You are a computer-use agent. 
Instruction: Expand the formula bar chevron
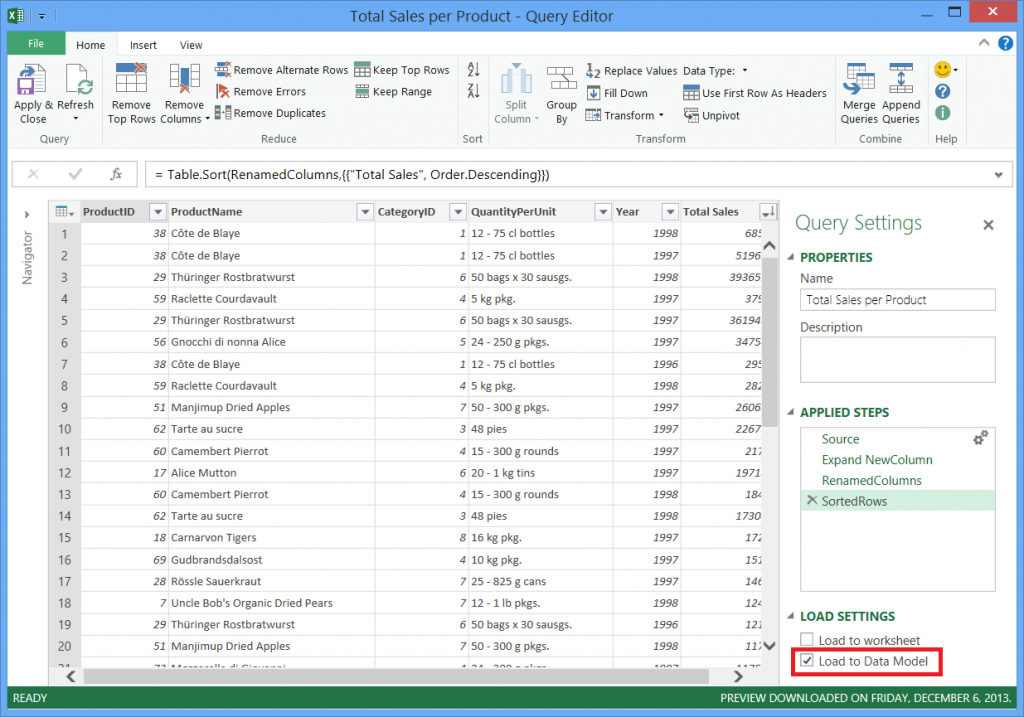point(999,175)
